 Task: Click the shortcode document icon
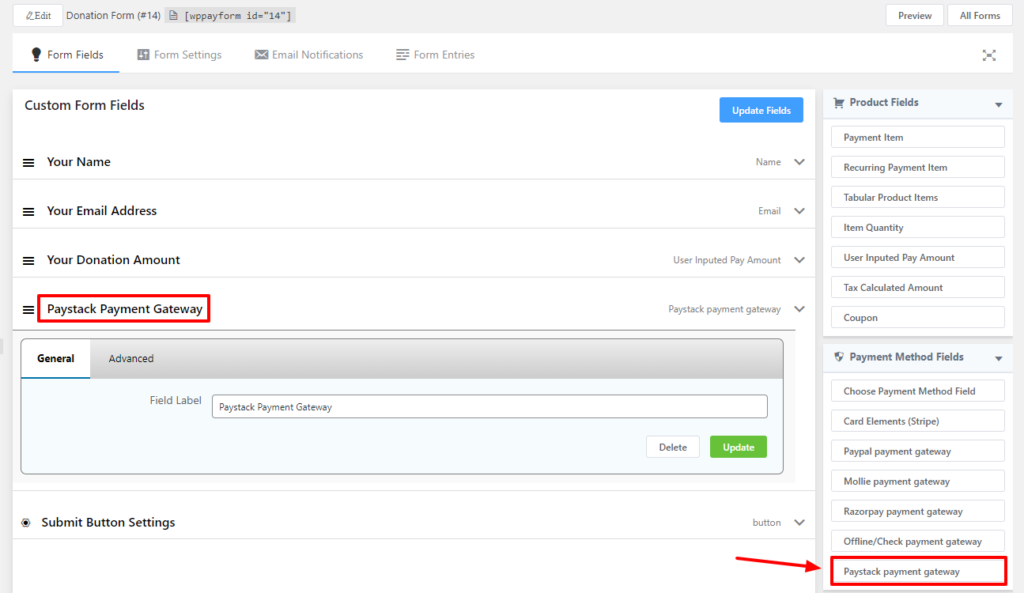[x=173, y=16]
